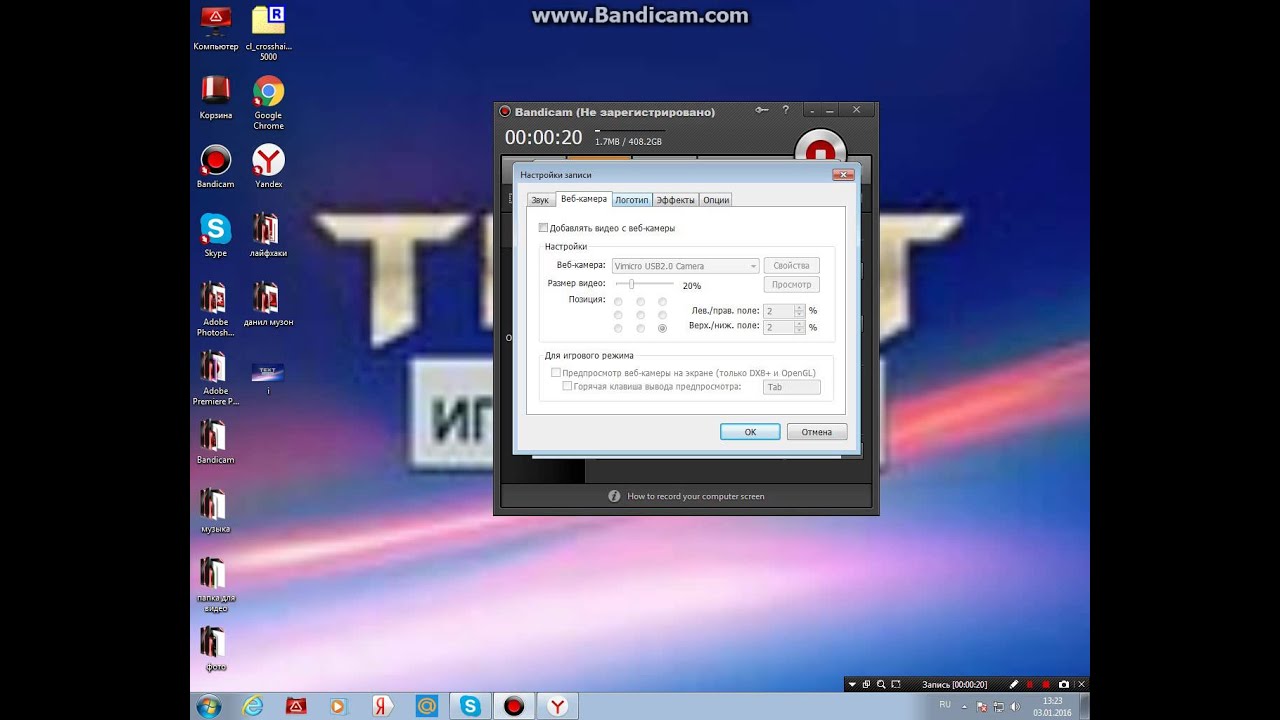
Task: Close the Настройки записи dialog
Action: click(843, 174)
